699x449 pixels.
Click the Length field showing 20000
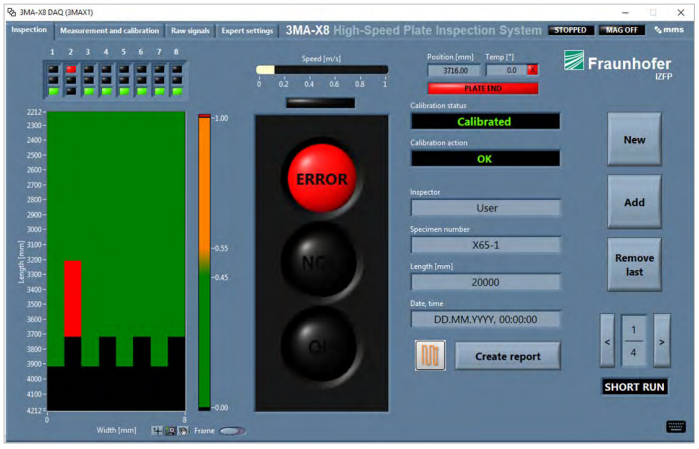485,282
